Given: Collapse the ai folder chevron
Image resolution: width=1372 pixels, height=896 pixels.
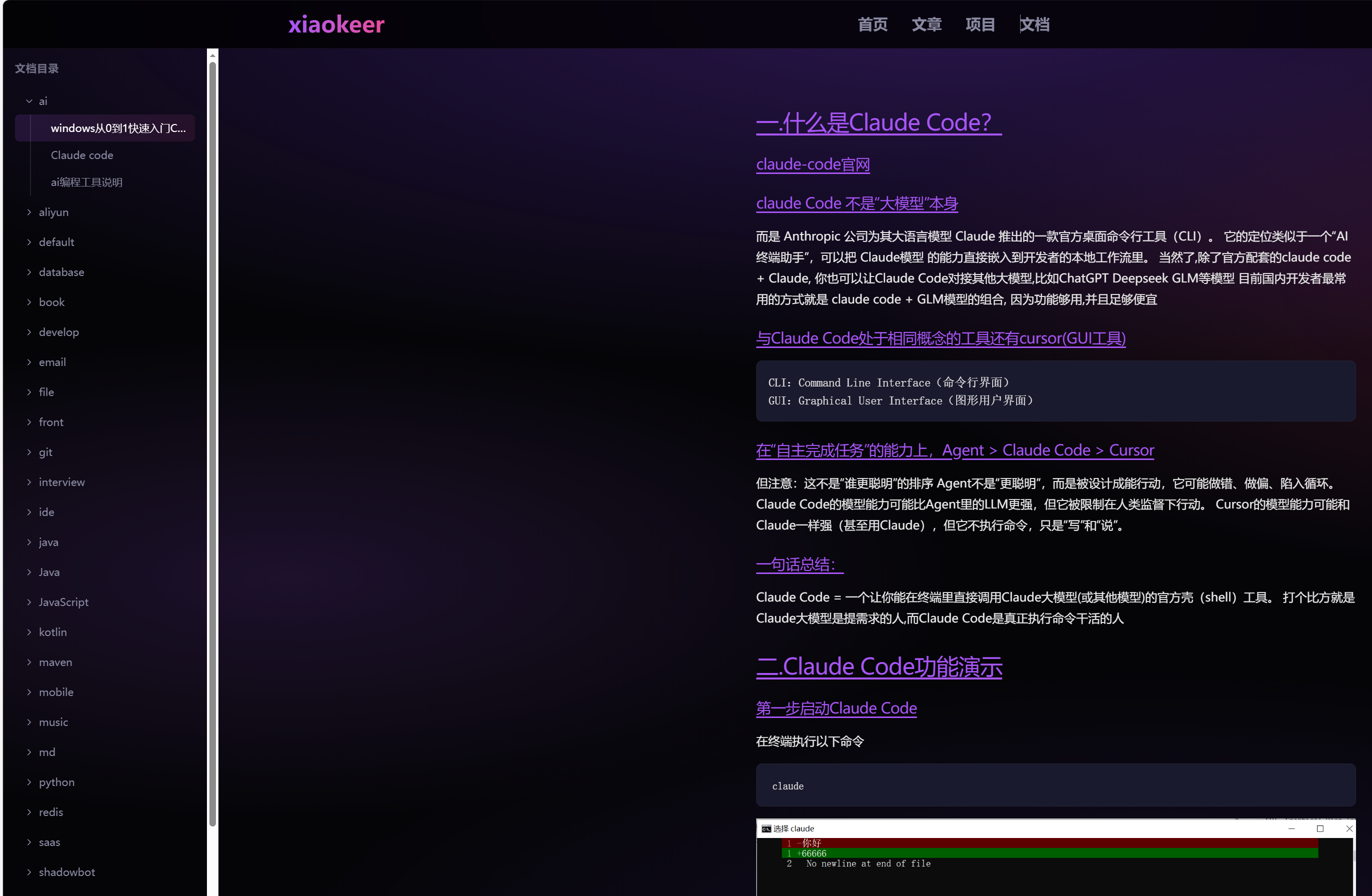Looking at the screenshot, I should click(29, 101).
